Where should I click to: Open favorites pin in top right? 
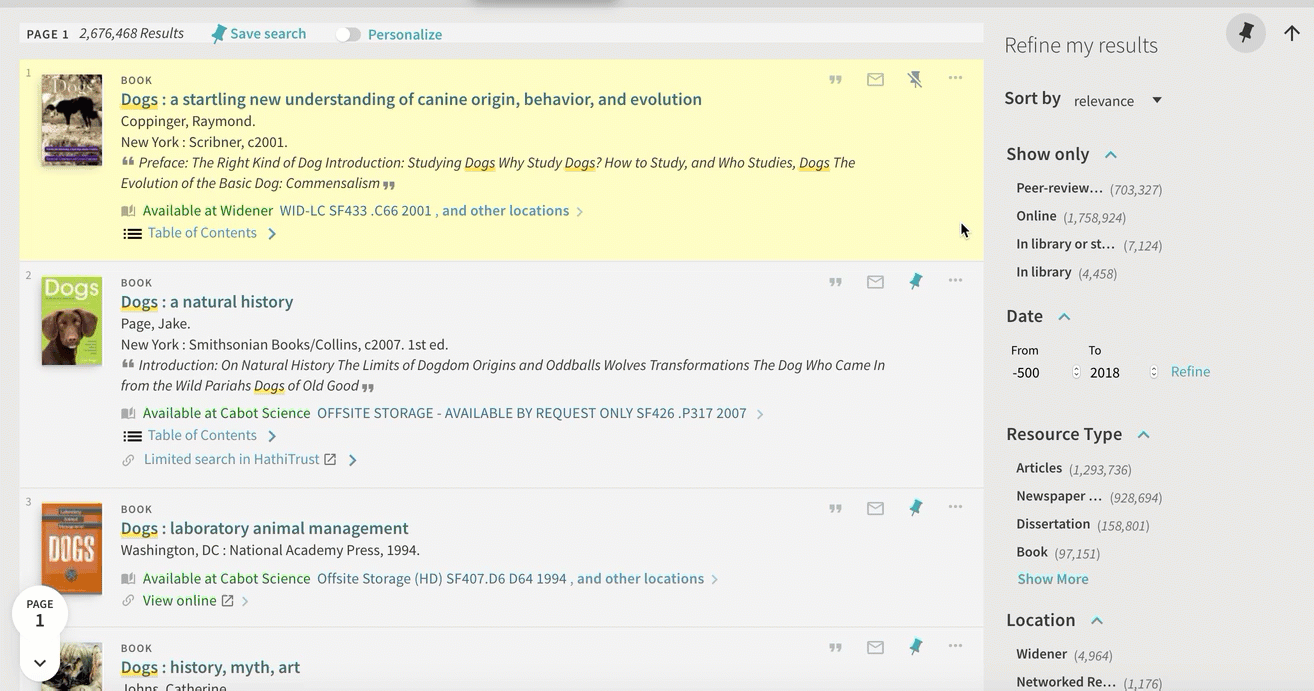[x=1246, y=33]
